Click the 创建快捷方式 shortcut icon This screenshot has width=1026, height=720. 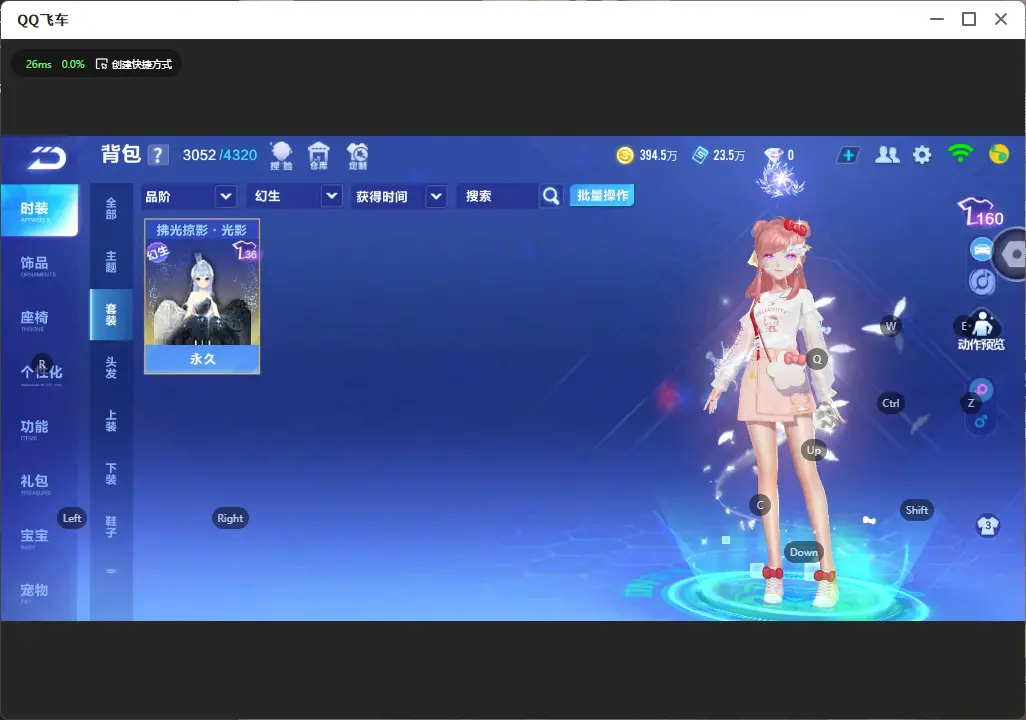point(101,64)
